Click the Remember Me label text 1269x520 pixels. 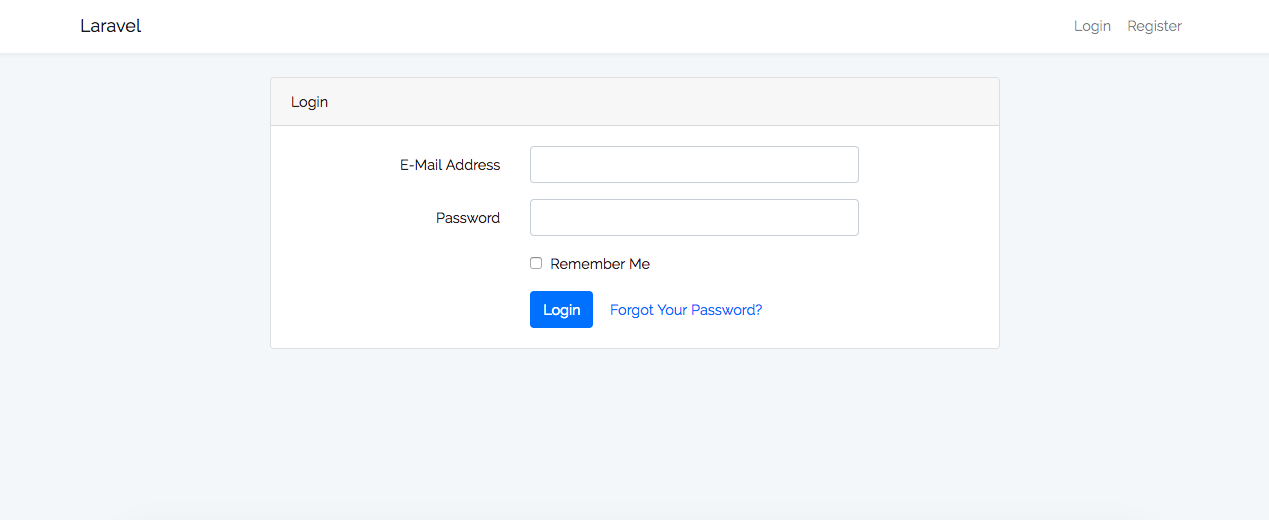[600, 264]
